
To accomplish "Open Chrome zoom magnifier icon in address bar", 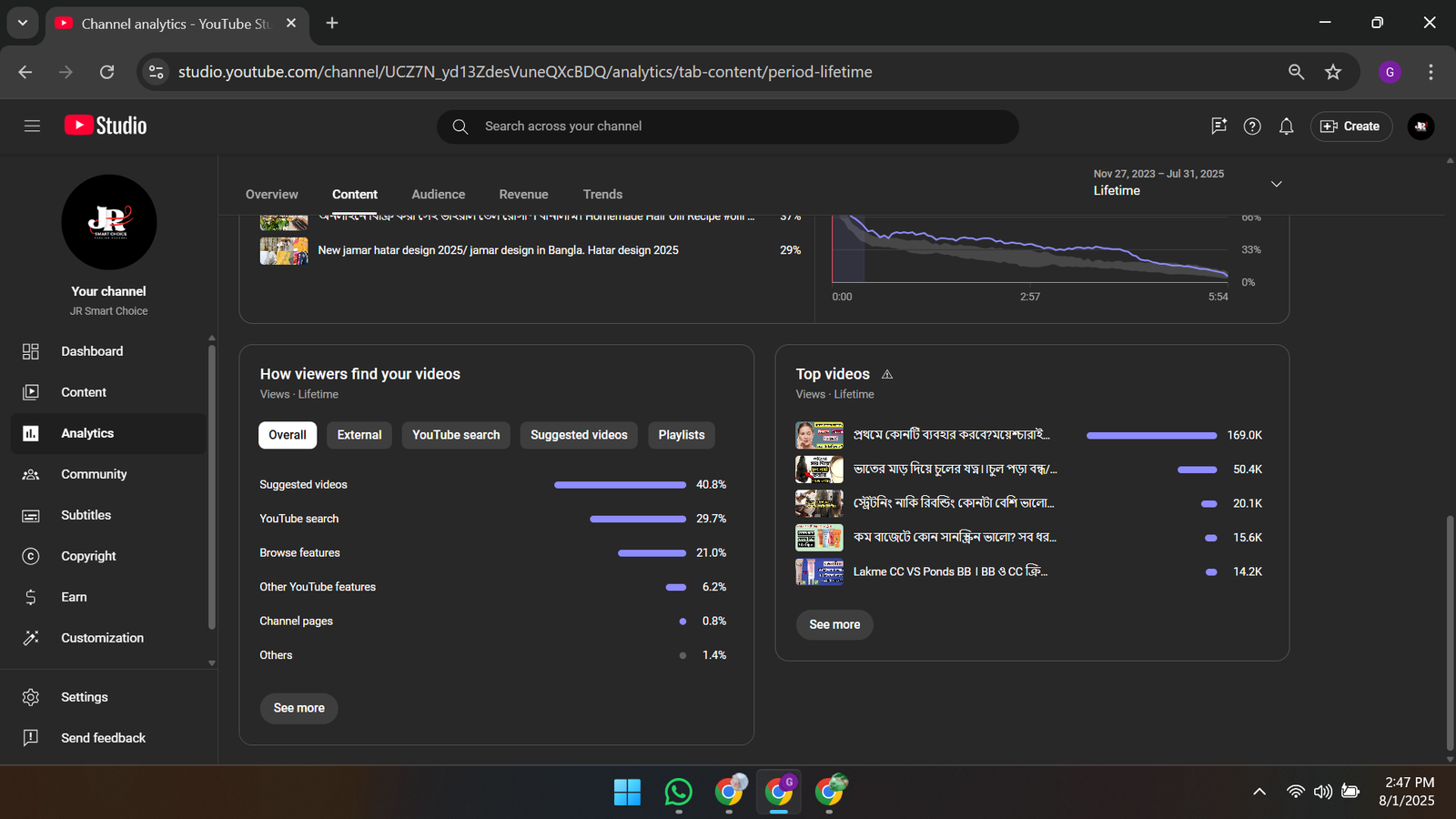I will point(1296,72).
